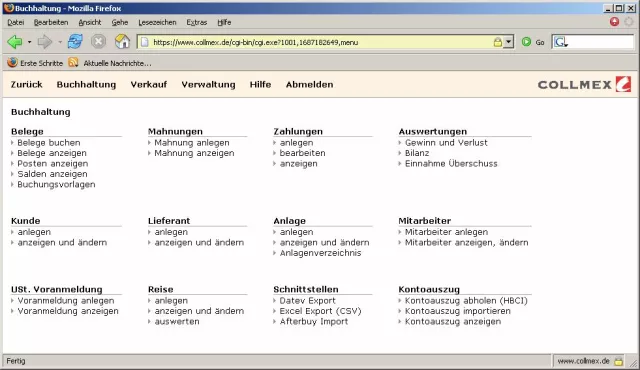
Task: Reload the page with the refresh icon
Action: coord(75,42)
